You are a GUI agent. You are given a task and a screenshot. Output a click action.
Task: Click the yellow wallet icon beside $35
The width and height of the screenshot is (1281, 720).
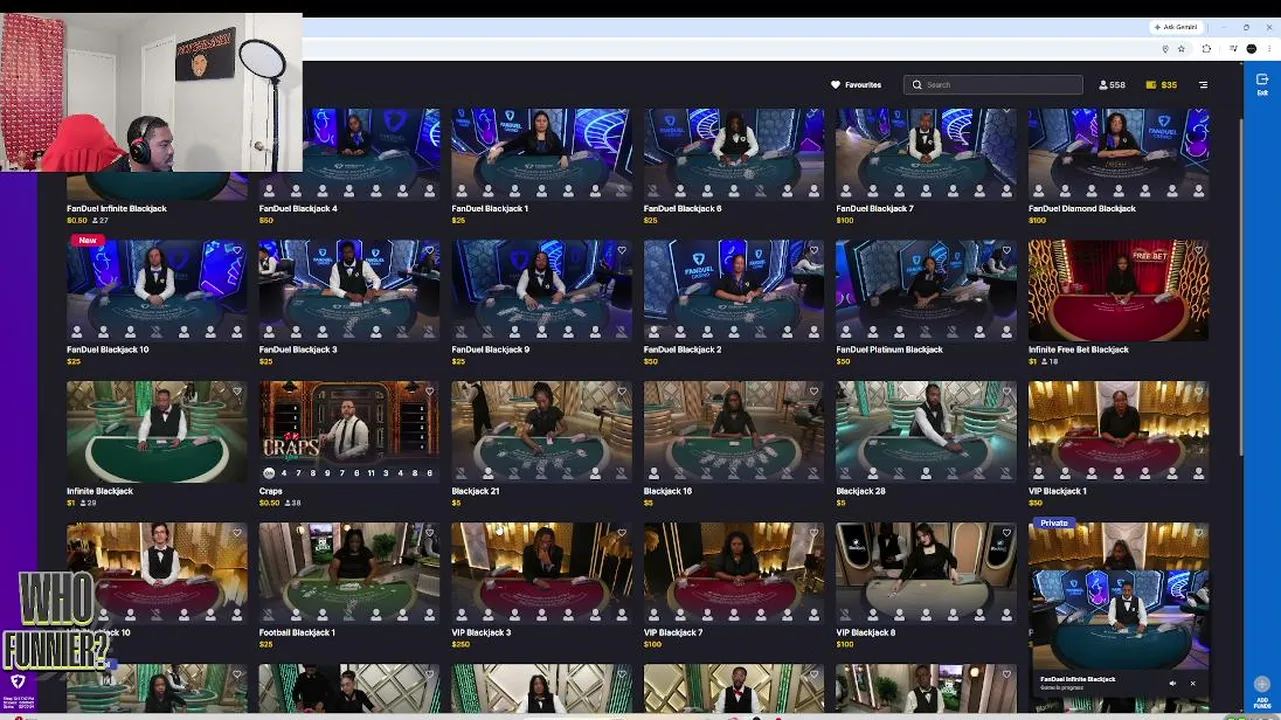pyautogui.click(x=1151, y=85)
